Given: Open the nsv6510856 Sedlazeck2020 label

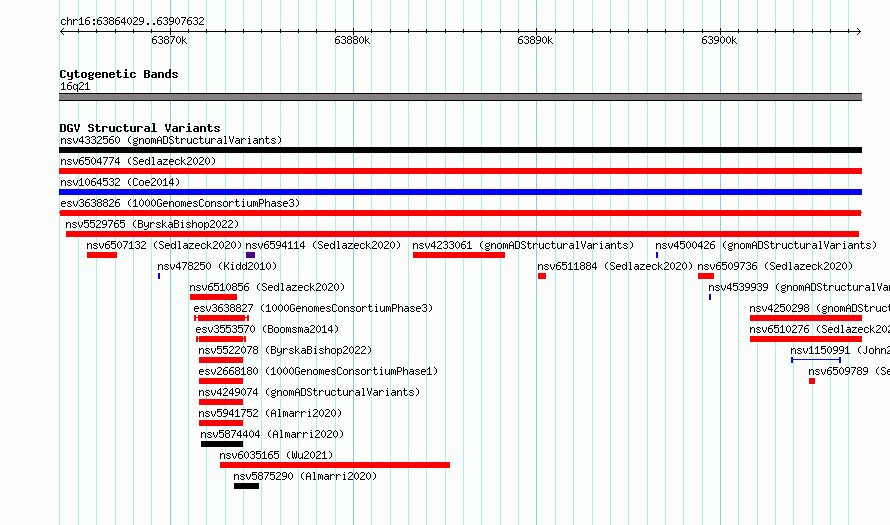Looking at the screenshot, I should pos(267,287).
